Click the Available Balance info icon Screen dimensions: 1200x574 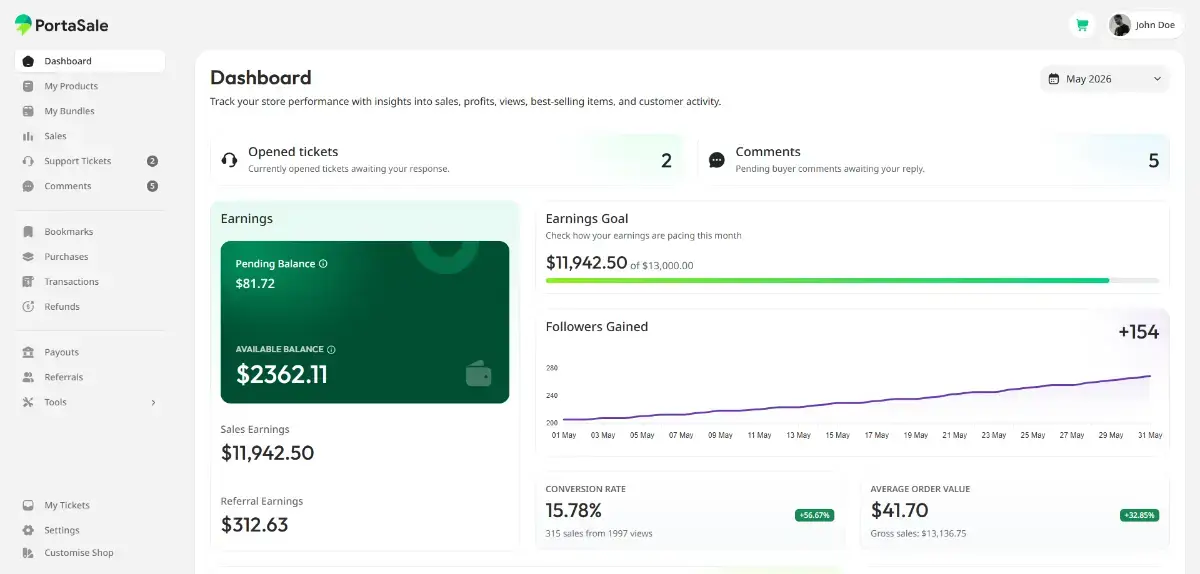coord(331,350)
